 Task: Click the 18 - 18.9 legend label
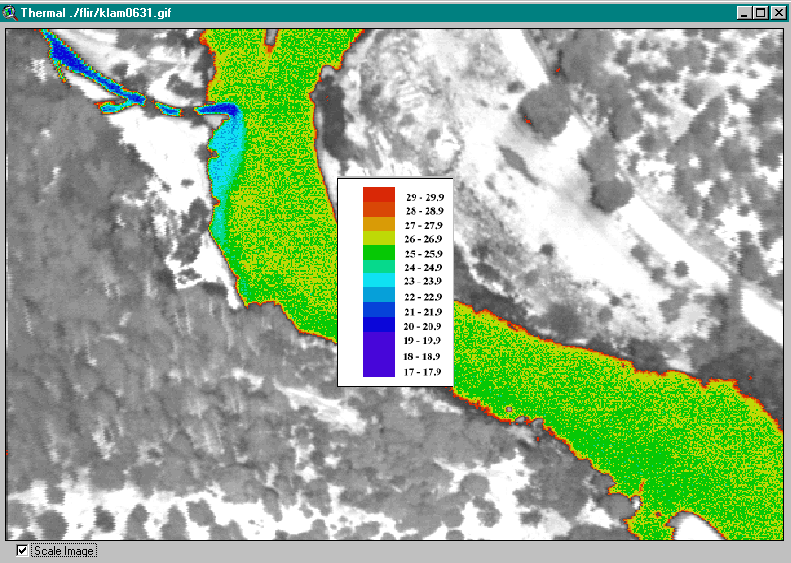[422, 356]
